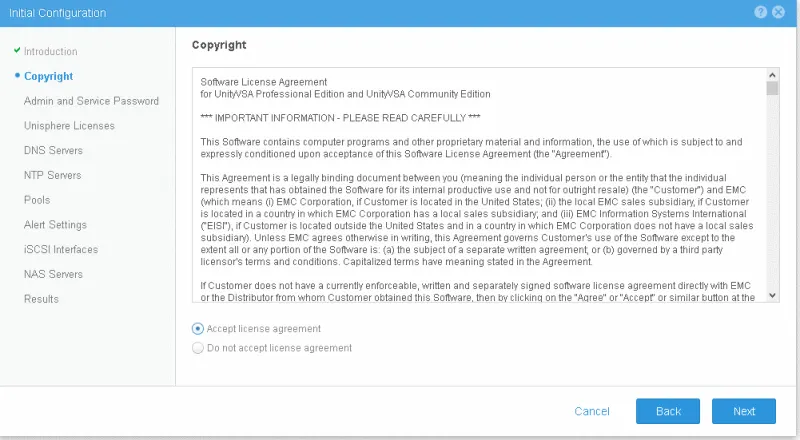Click the license scrollbar down arrow

pos(772,295)
